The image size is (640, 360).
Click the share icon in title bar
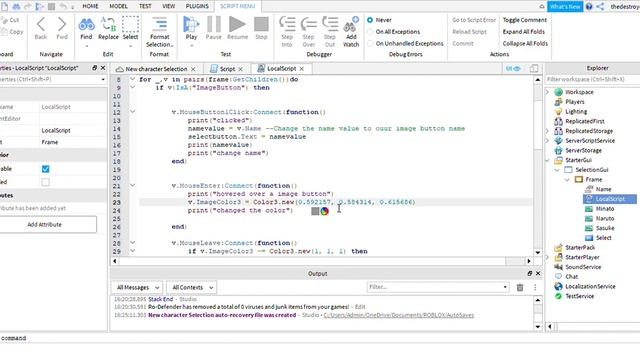pyautogui.click(x=600, y=7)
